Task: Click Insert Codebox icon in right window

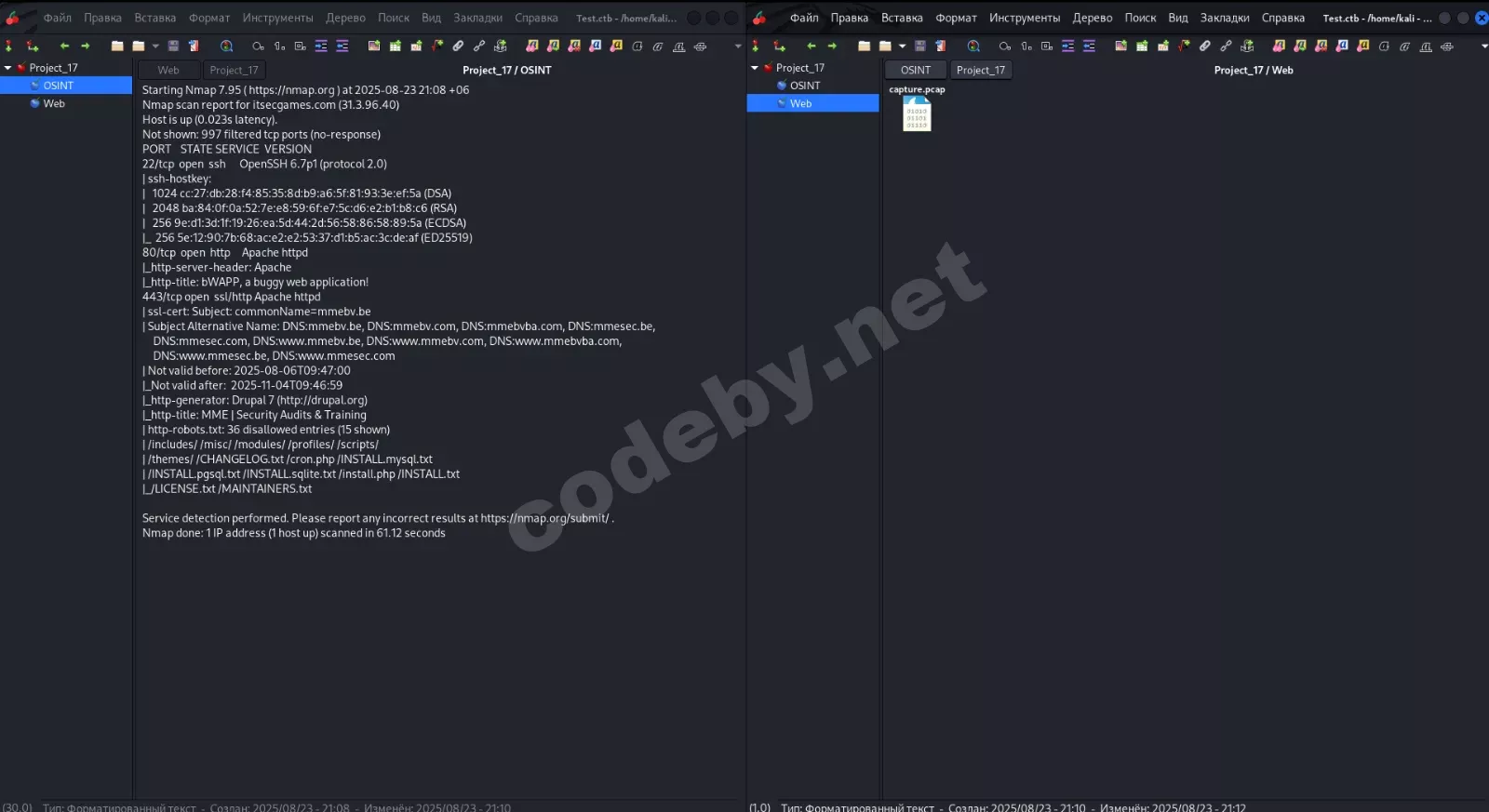Action: click(1163, 46)
